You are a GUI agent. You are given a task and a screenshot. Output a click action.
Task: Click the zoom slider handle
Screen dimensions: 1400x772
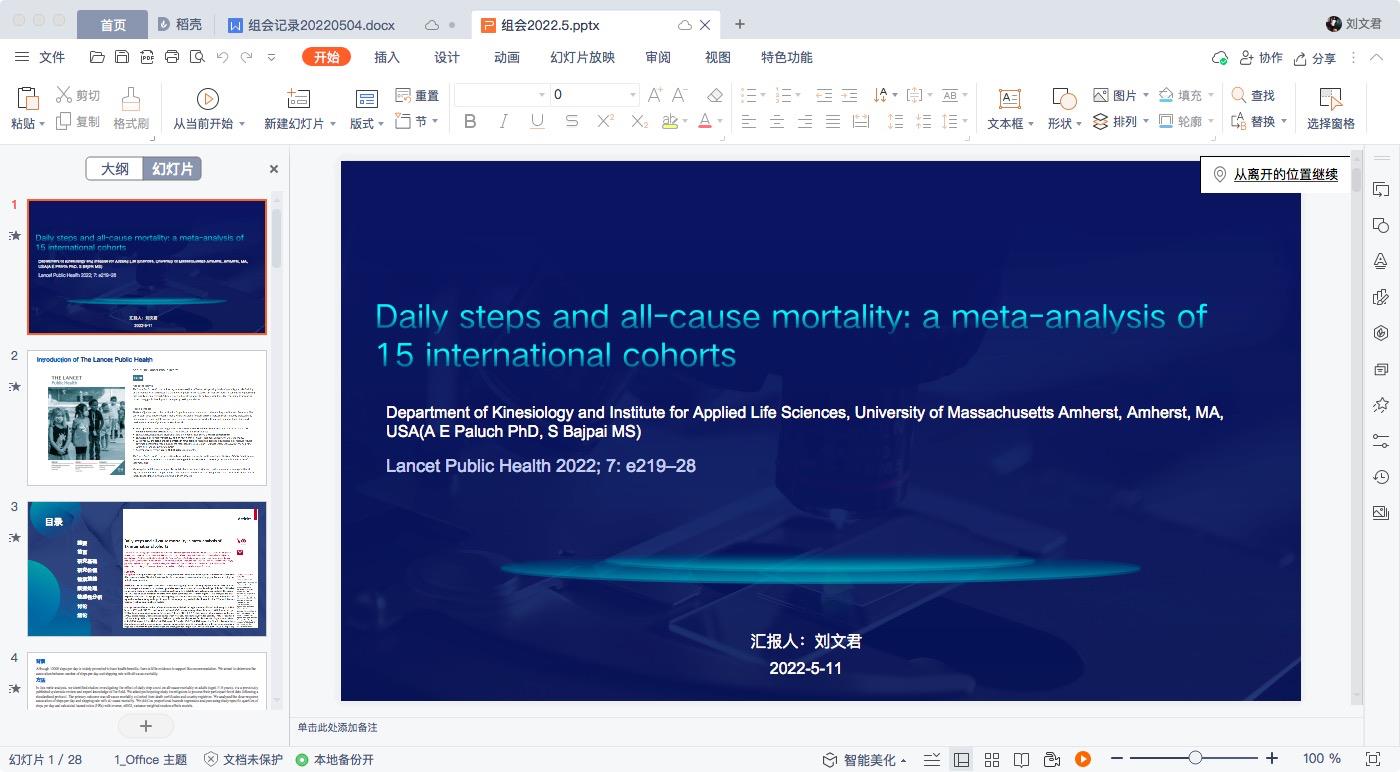pos(1195,759)
